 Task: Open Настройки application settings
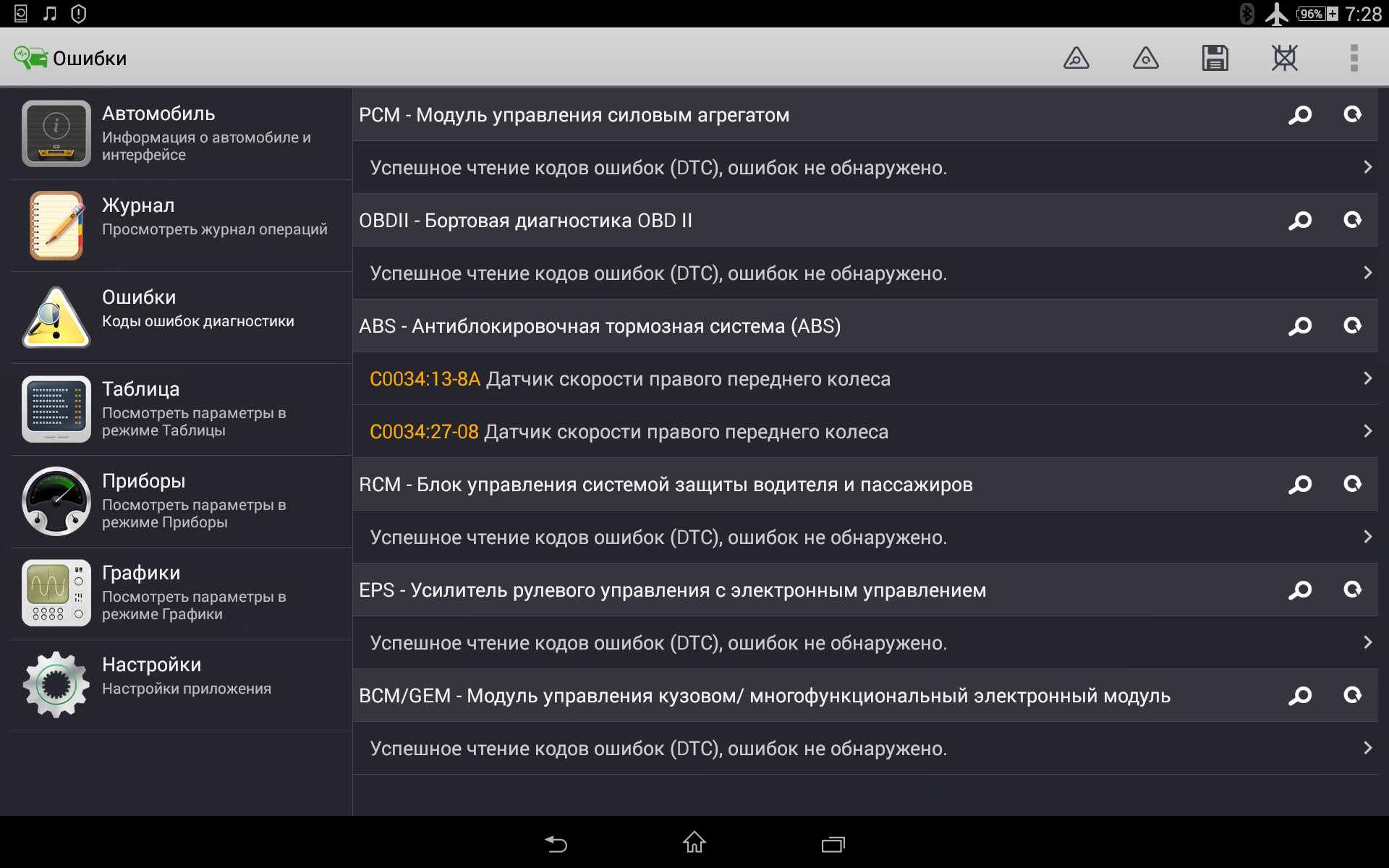(x=181, y=685)
